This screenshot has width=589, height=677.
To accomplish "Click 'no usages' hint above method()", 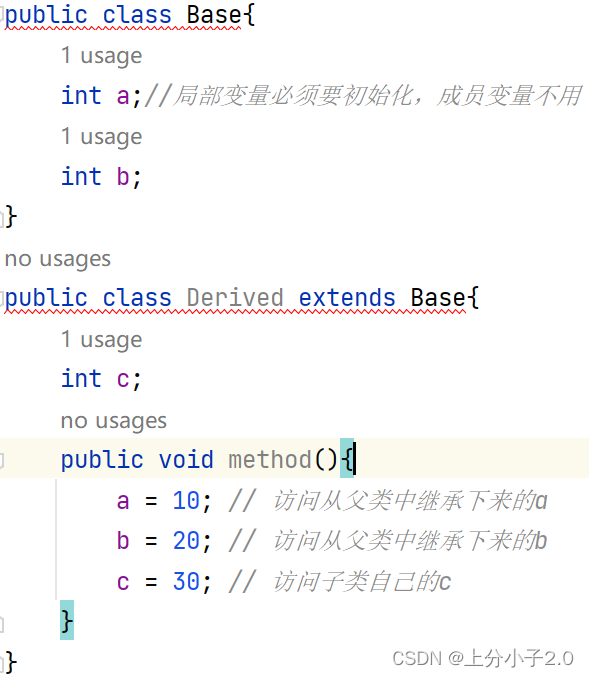I will pyautogui.click(x=114, y=421).
